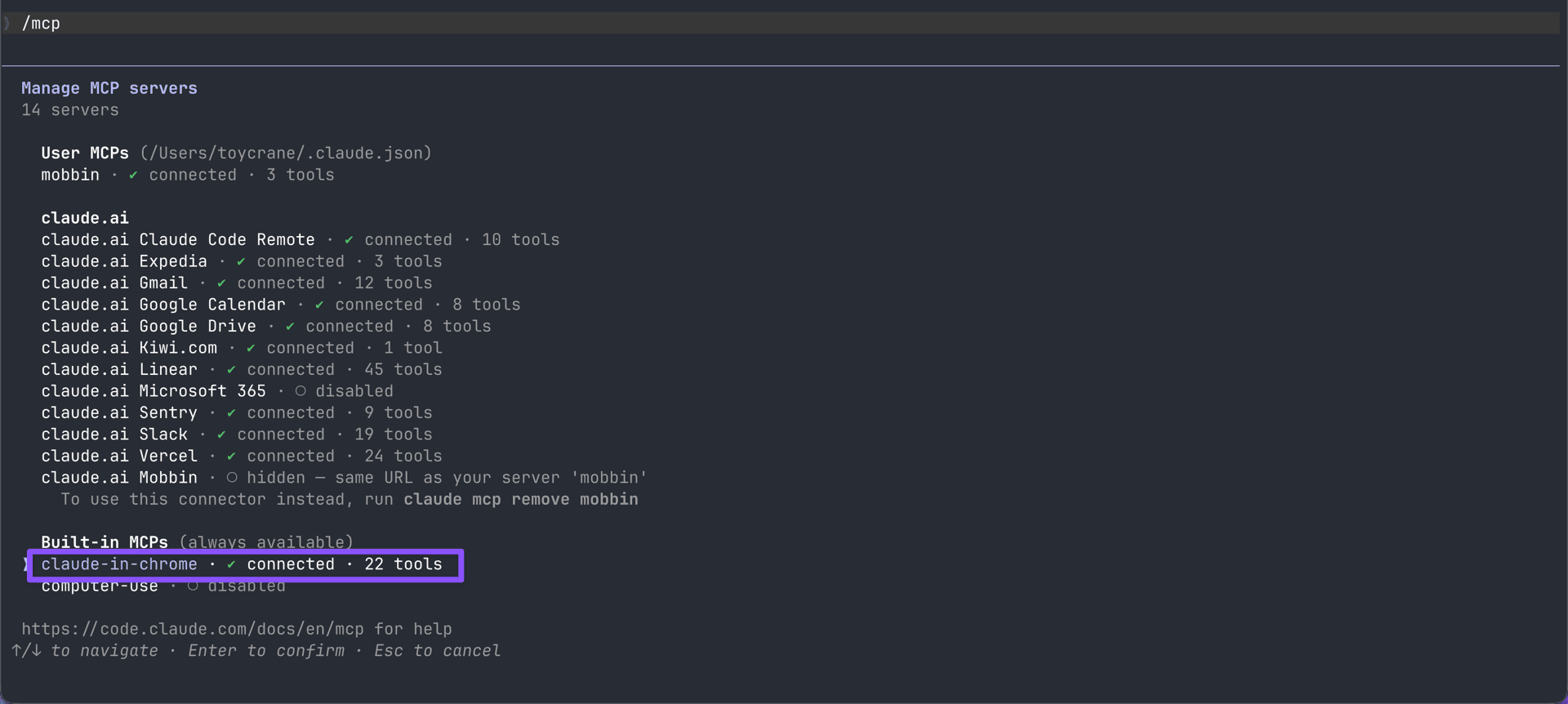Screen dimensions: 1568x704
Task: Click the Built-in MCPs section heading
Action: pos(105,542)
